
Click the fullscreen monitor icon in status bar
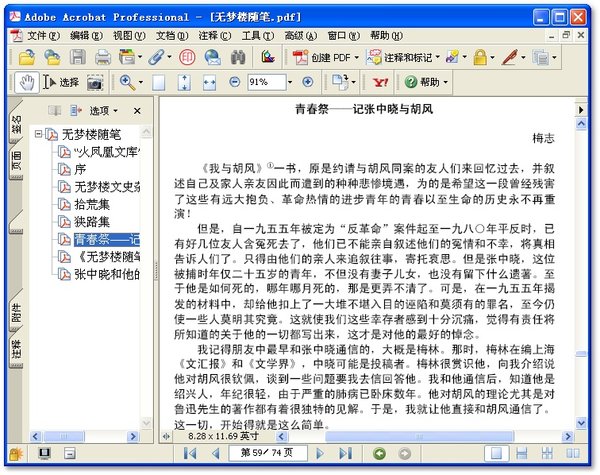44,454
